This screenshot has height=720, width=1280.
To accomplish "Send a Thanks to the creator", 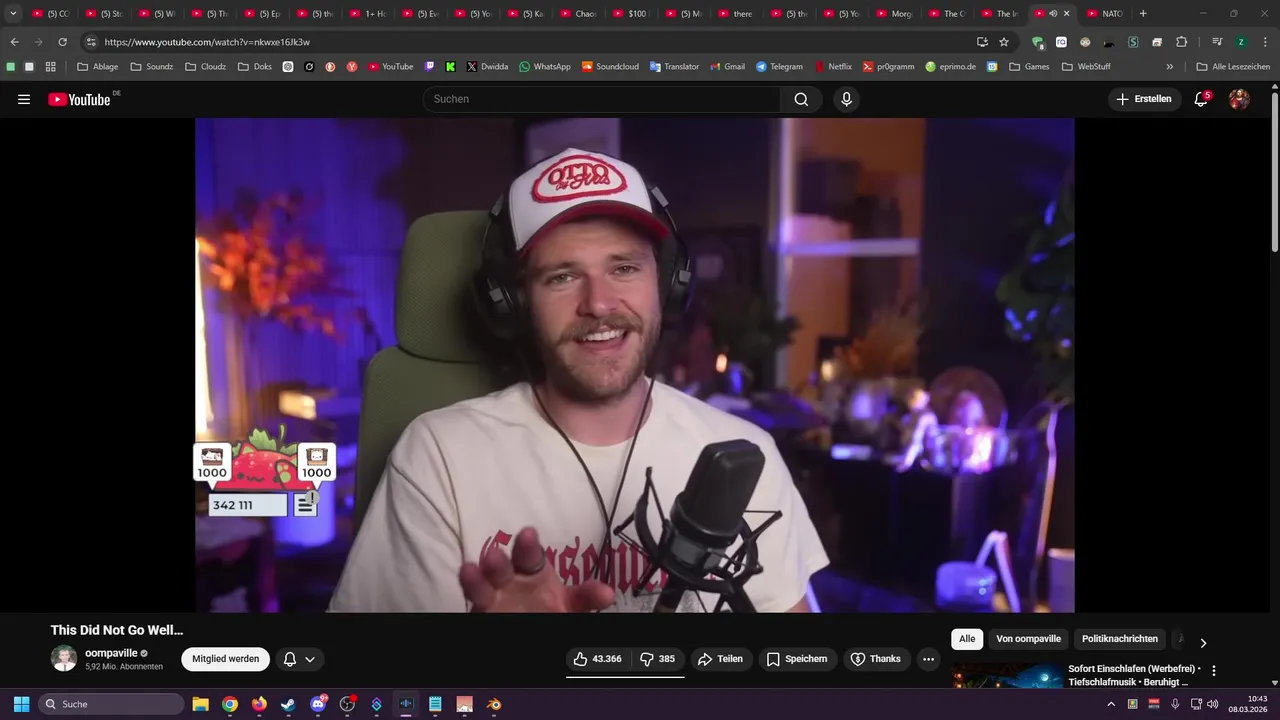I will pos(875,659).
